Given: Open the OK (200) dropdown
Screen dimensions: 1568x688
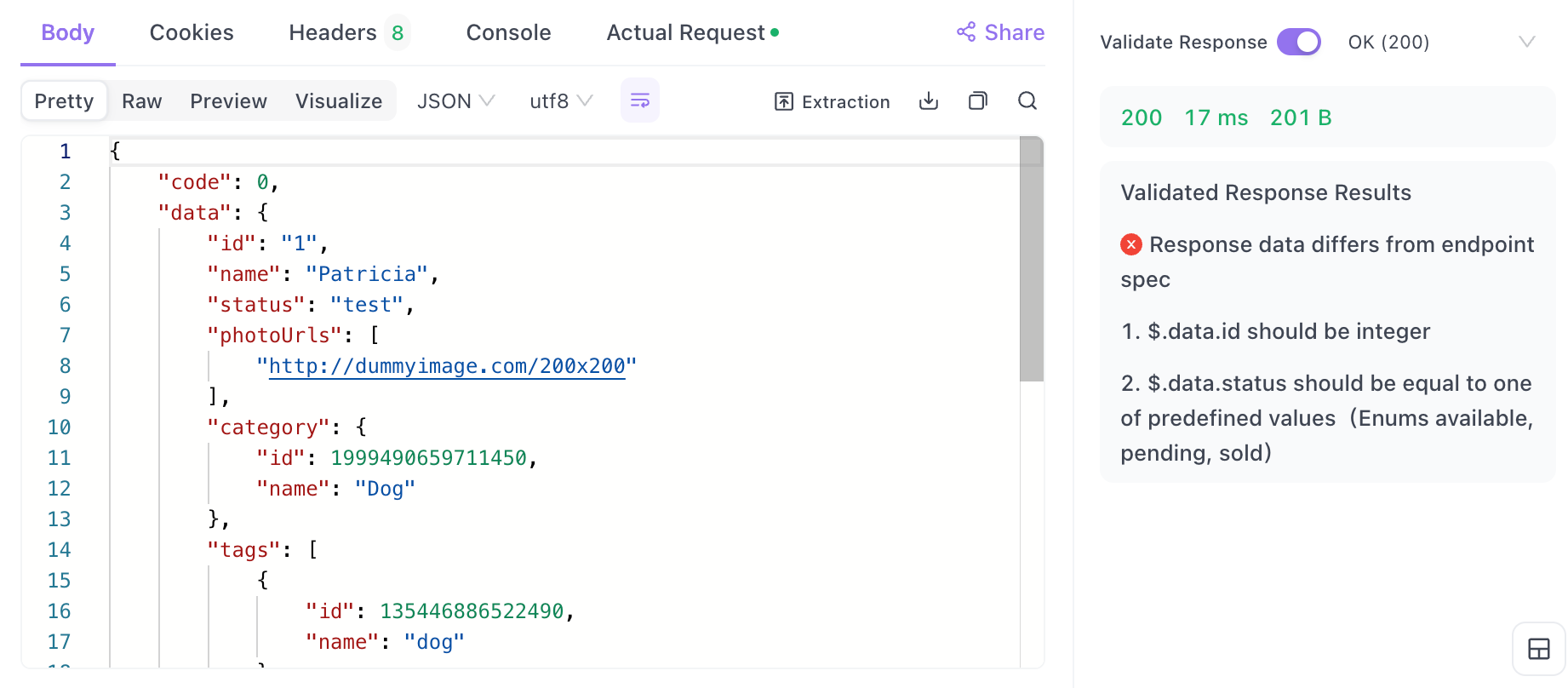Looking at the screenshot, I should coord(1442,42).
